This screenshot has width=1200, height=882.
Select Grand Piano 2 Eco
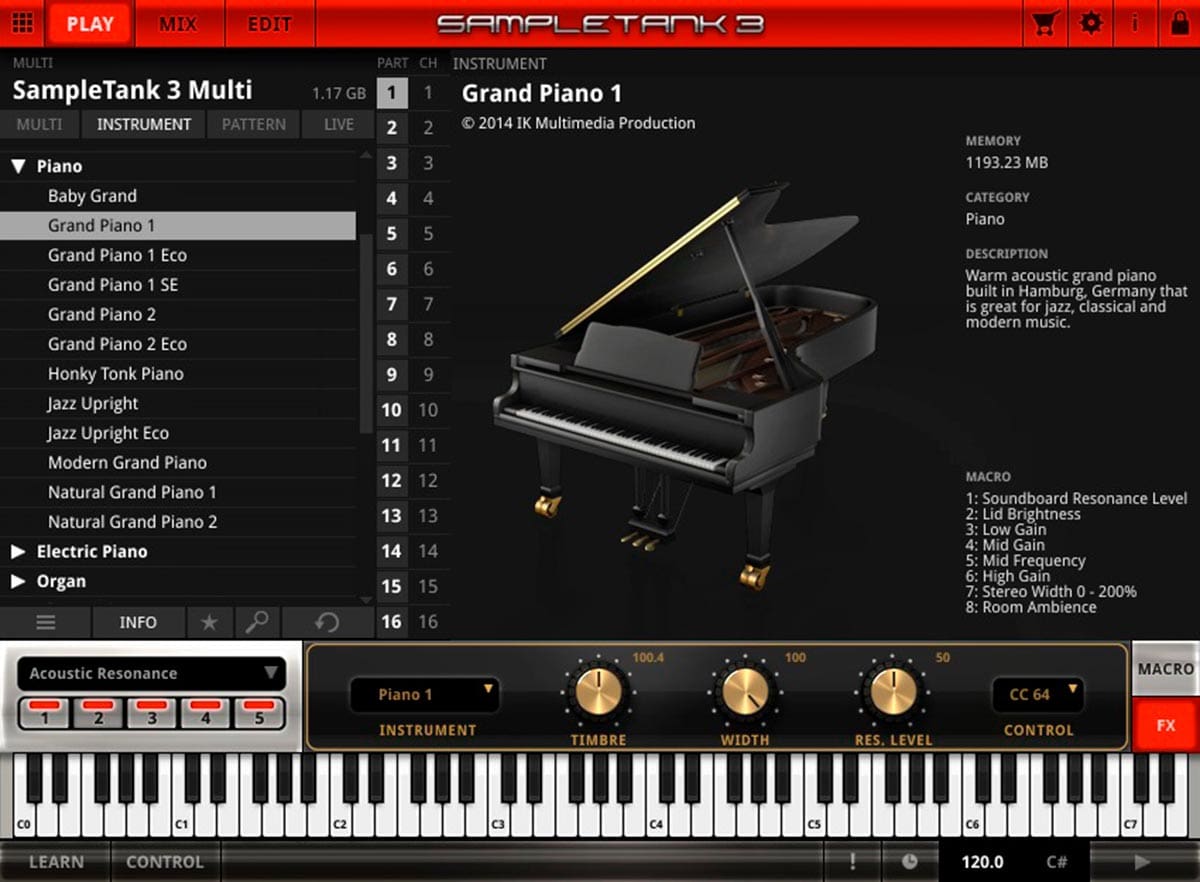[x=178, y=344]
